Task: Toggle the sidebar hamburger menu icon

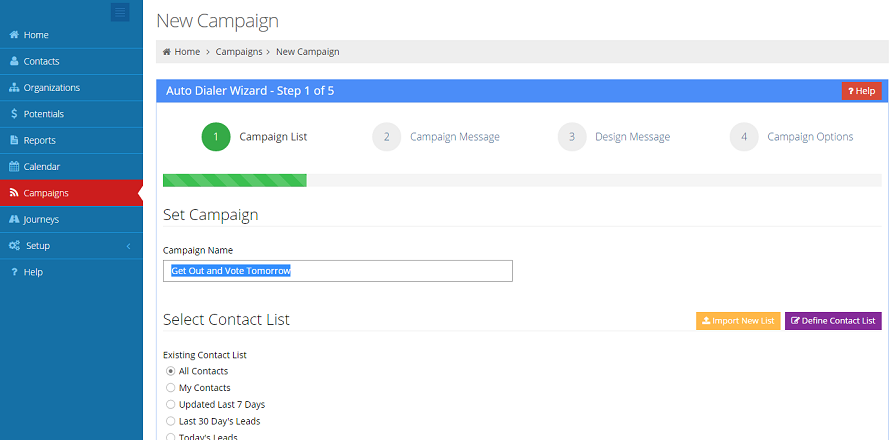Action: point(120,12)
